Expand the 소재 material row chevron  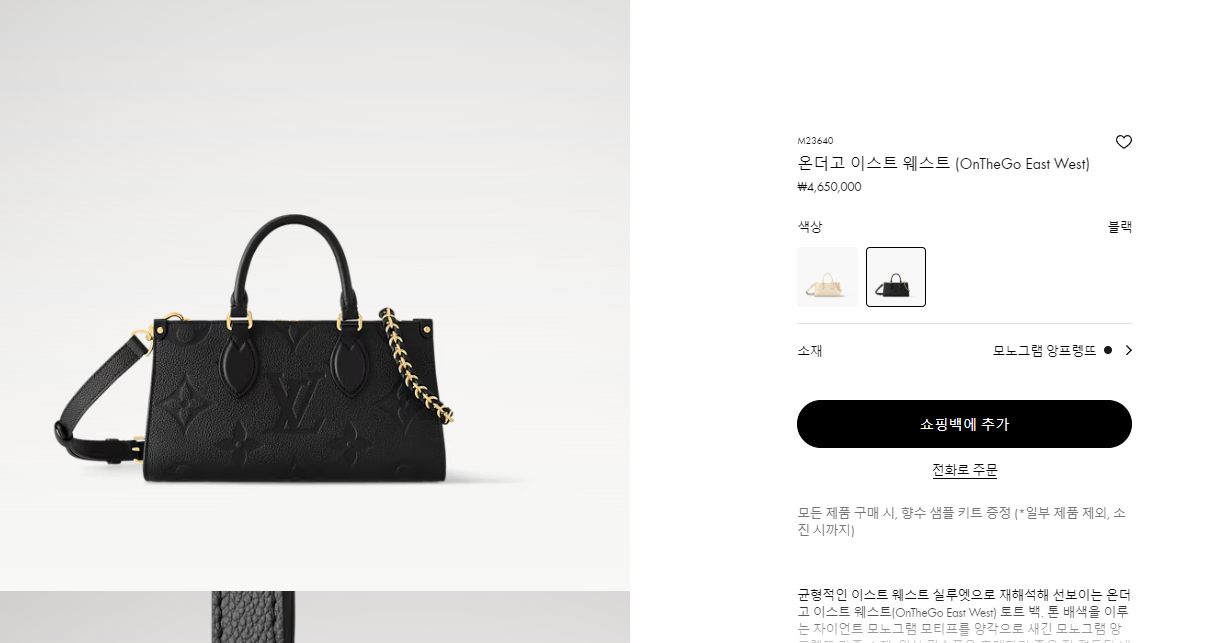(x=1129, y=350)
